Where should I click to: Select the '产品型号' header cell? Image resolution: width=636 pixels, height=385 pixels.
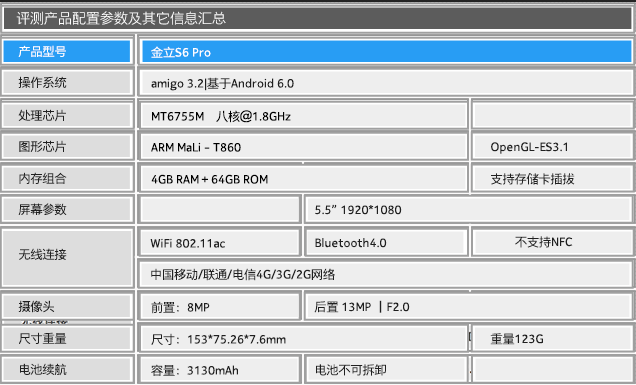67,52
